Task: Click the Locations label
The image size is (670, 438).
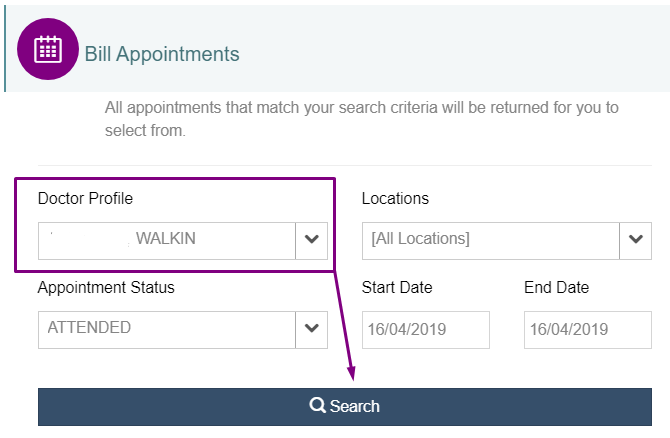Action: (395, 198)
